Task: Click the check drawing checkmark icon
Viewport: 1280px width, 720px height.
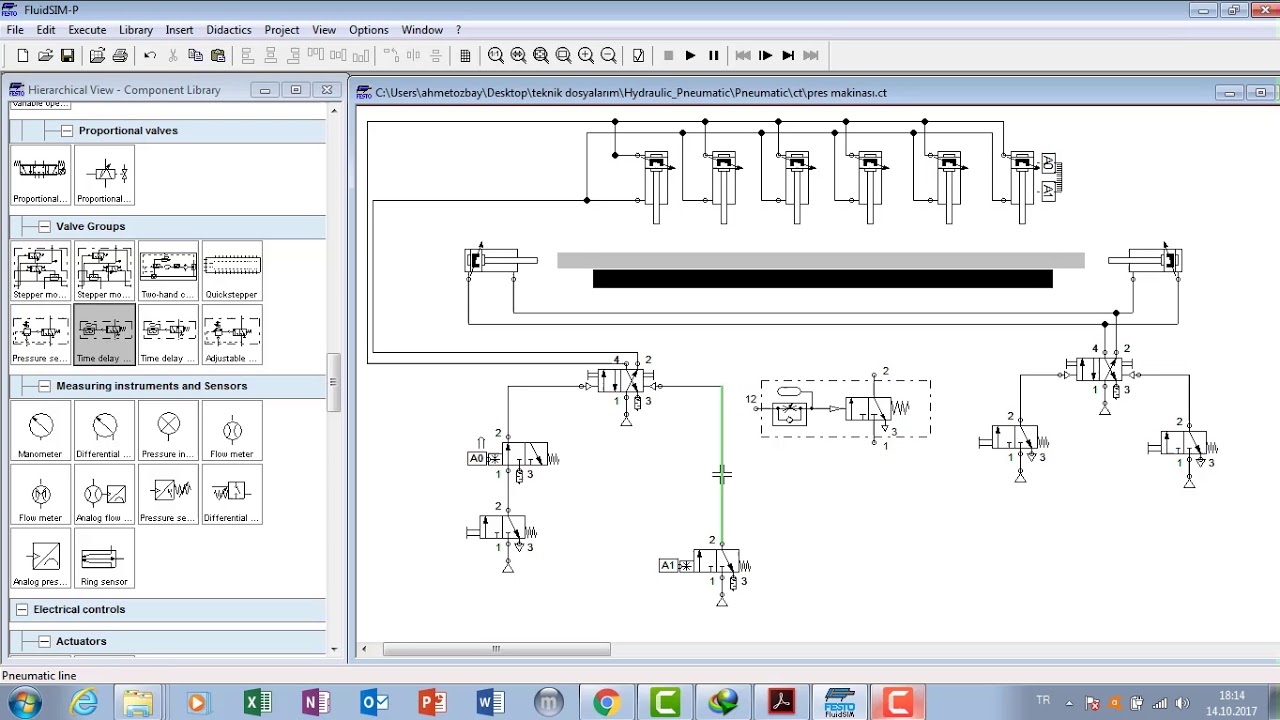Action: [x=638, y=56]
